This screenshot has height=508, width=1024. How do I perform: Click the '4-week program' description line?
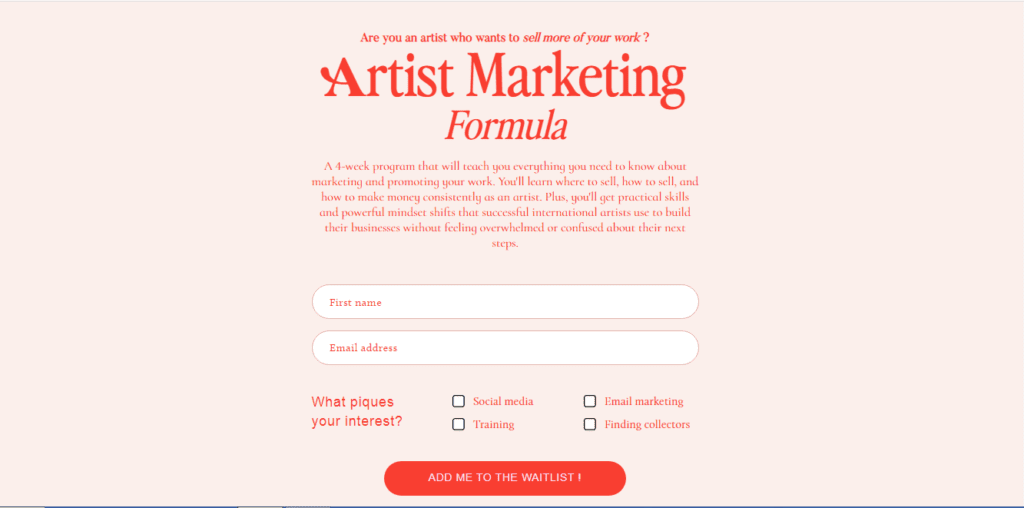505,166
